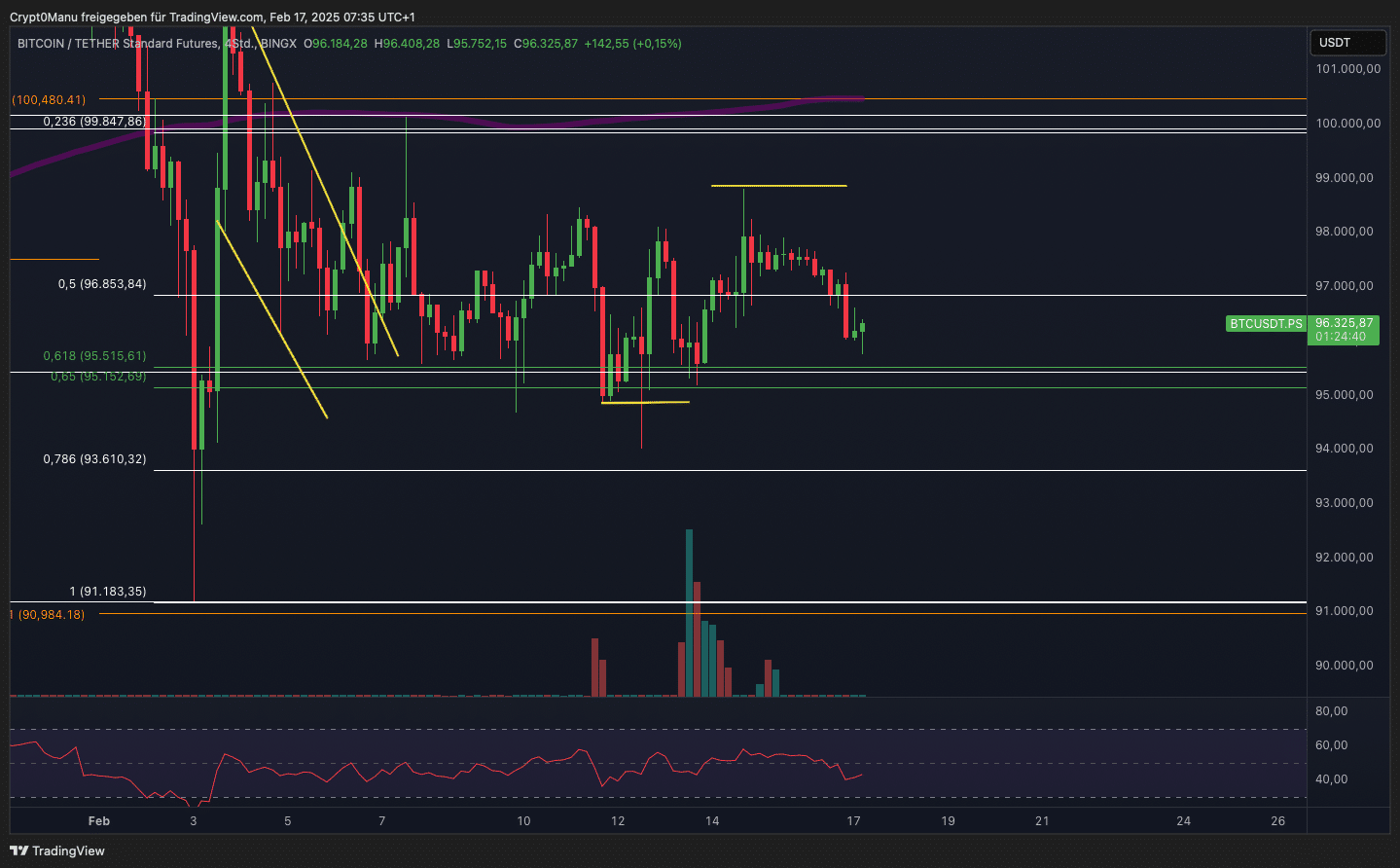Click the 100.000,00 price axis label
This screenshot has width=1400, height=868.
tap(1347, 124)
